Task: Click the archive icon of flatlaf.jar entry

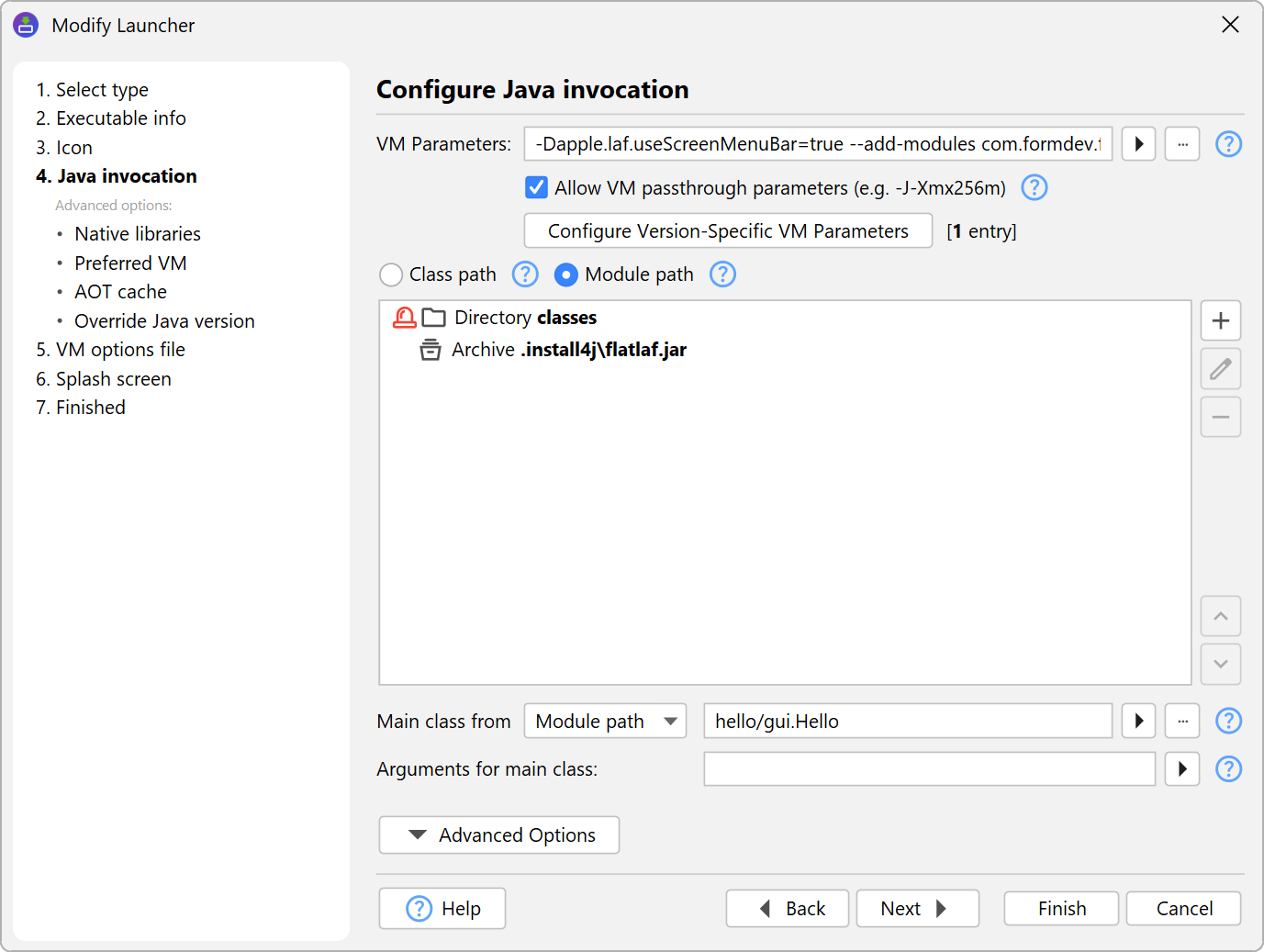Action: click(431, 350)
